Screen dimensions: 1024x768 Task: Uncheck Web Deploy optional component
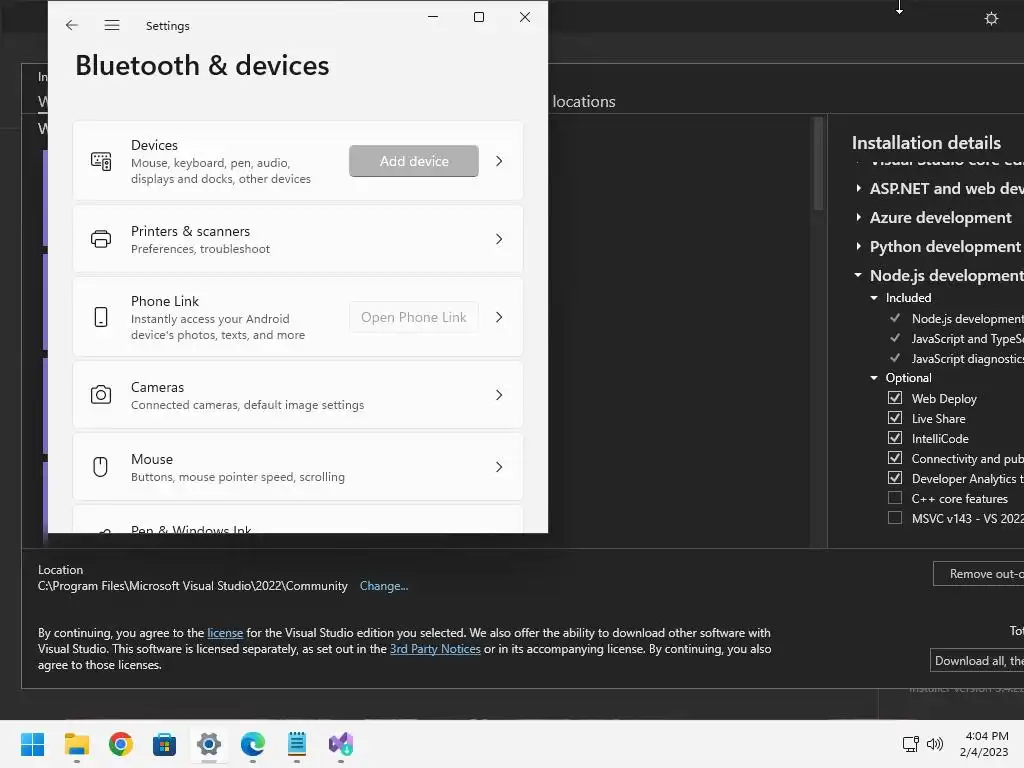click(895, 398)
